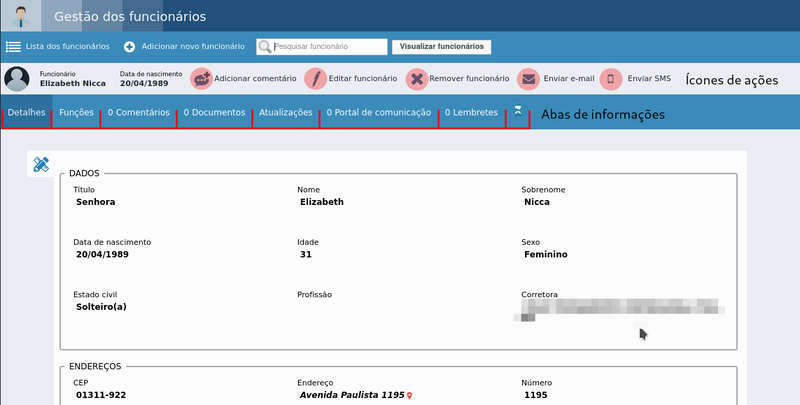800x405 pixels.
Task: Click Elizabeth Nicca profile picture
Action: click(x=17, y=79)
